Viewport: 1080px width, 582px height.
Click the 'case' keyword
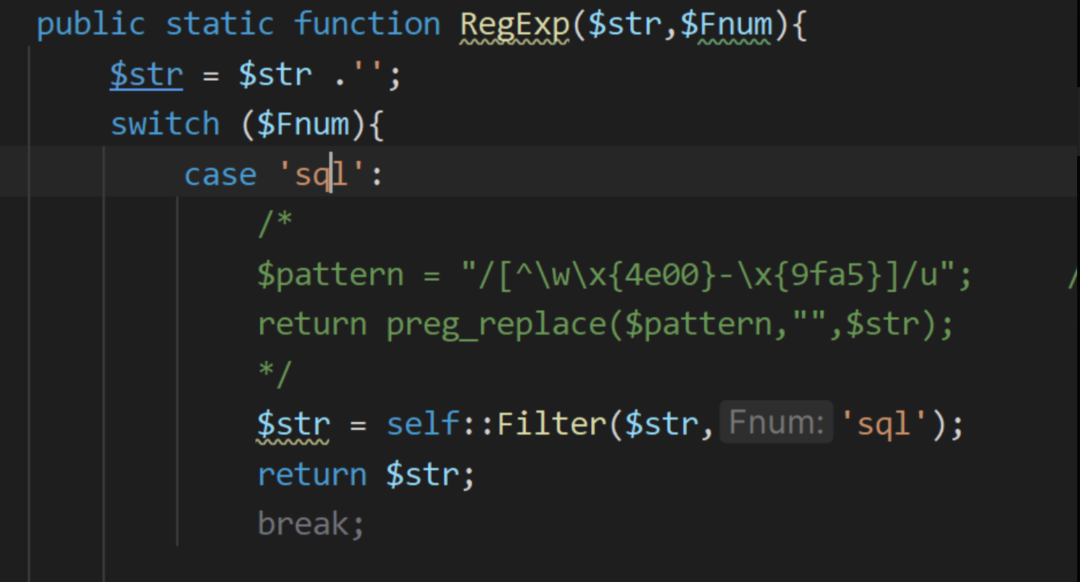click(x=220, y=175)
